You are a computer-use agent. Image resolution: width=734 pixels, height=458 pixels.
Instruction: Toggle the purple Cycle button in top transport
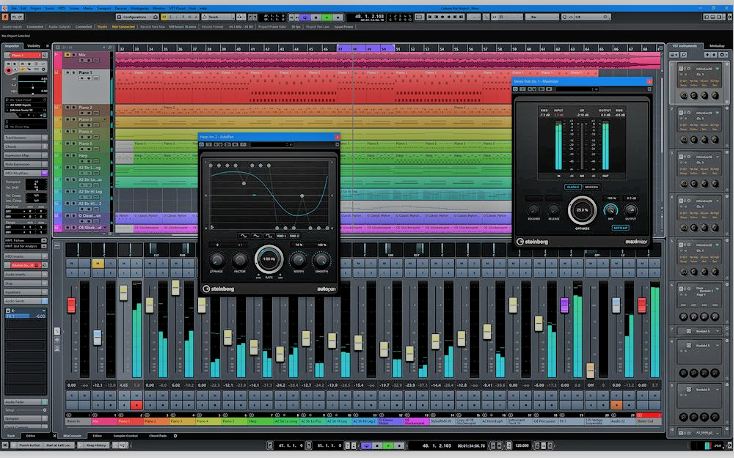coord(305,17)
